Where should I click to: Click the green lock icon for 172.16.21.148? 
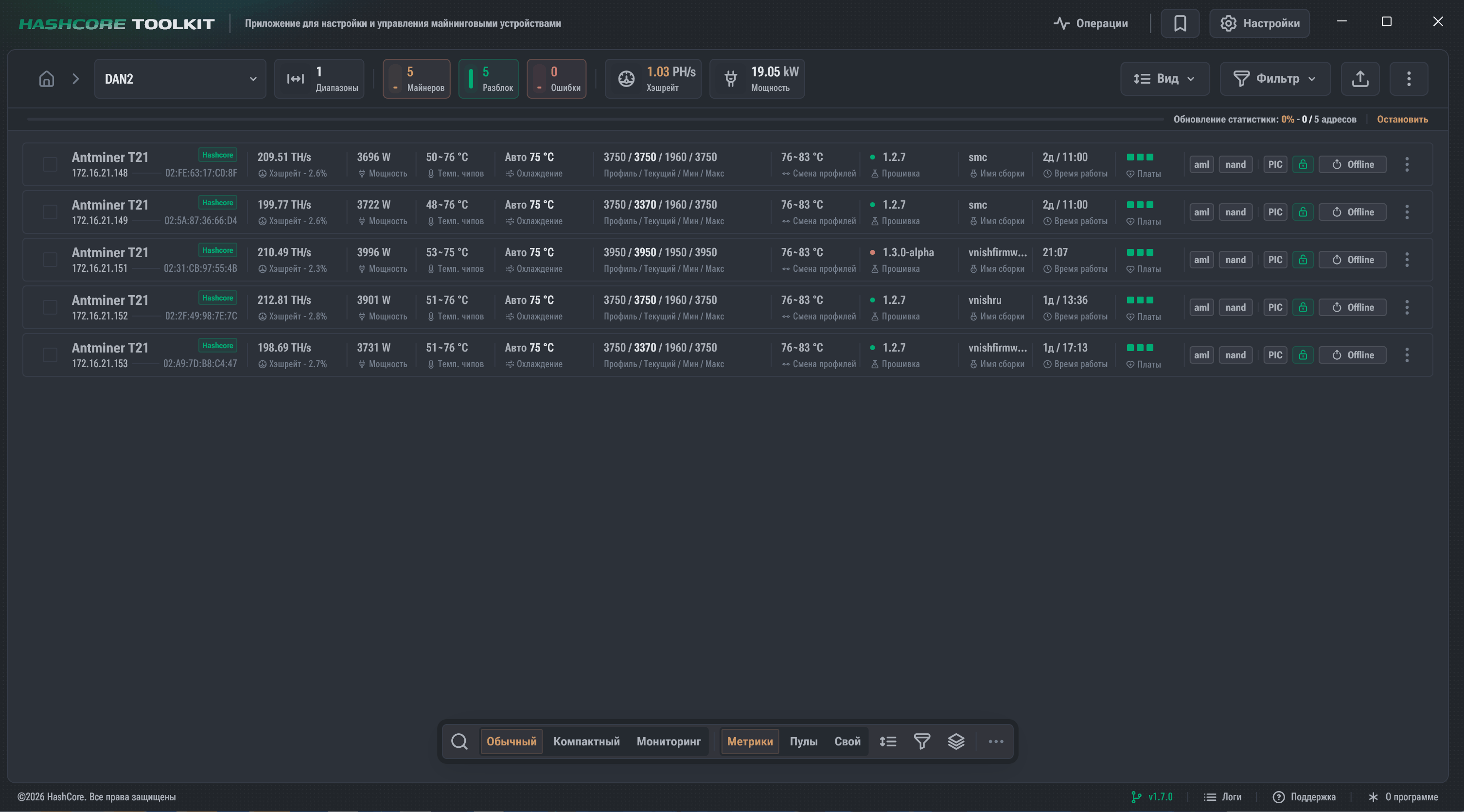coord(1303,165)
